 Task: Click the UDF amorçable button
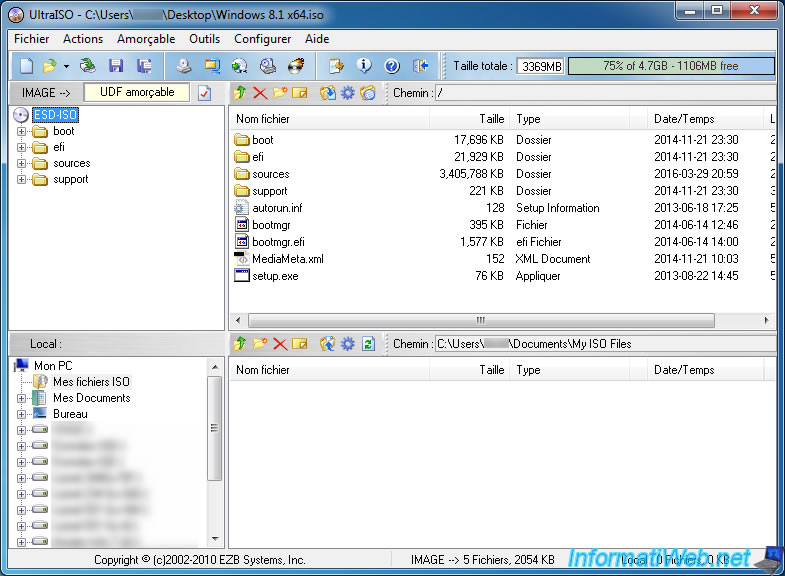pyautogui.click(x=137, y=92)
